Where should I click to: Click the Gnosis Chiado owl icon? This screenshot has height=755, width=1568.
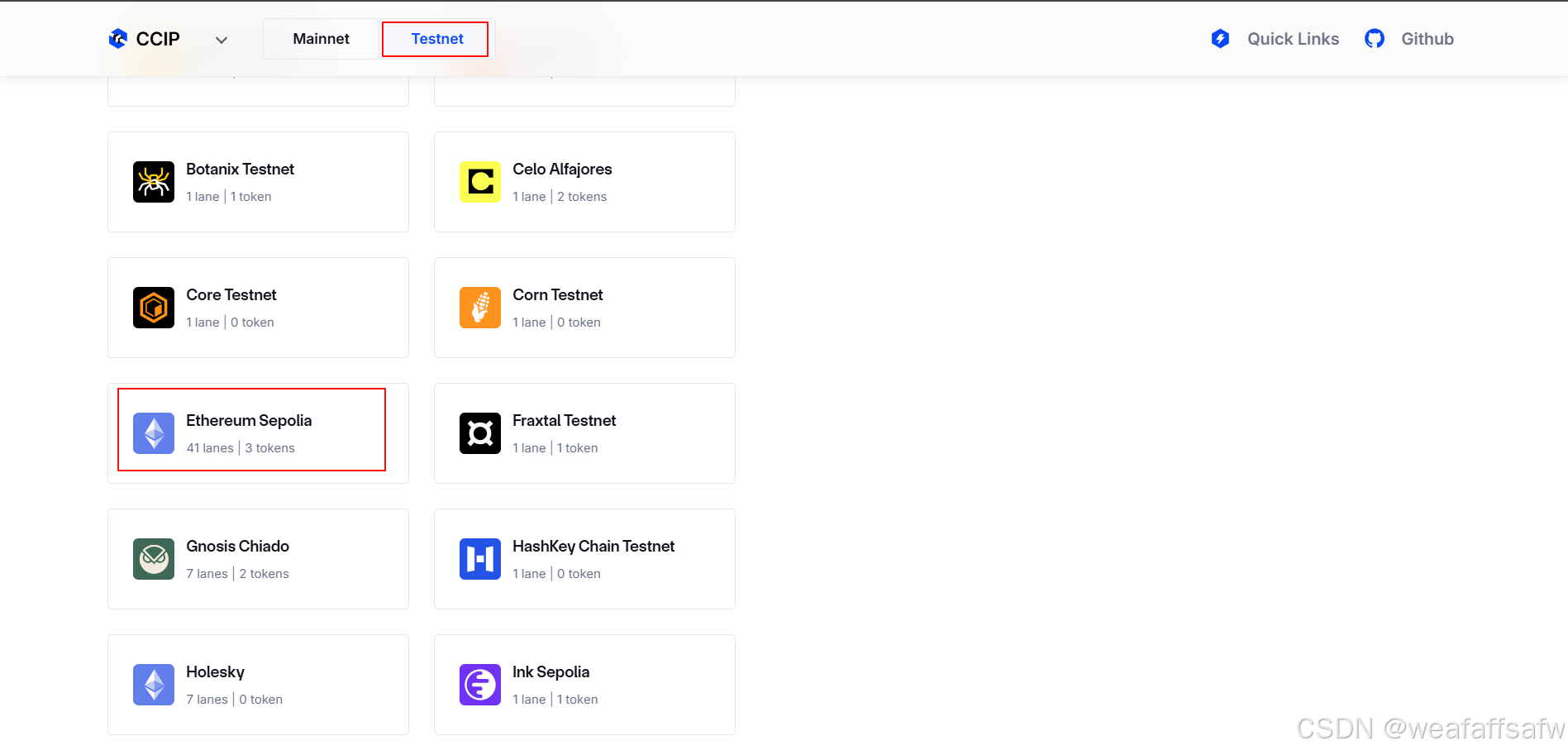point(154,559)
